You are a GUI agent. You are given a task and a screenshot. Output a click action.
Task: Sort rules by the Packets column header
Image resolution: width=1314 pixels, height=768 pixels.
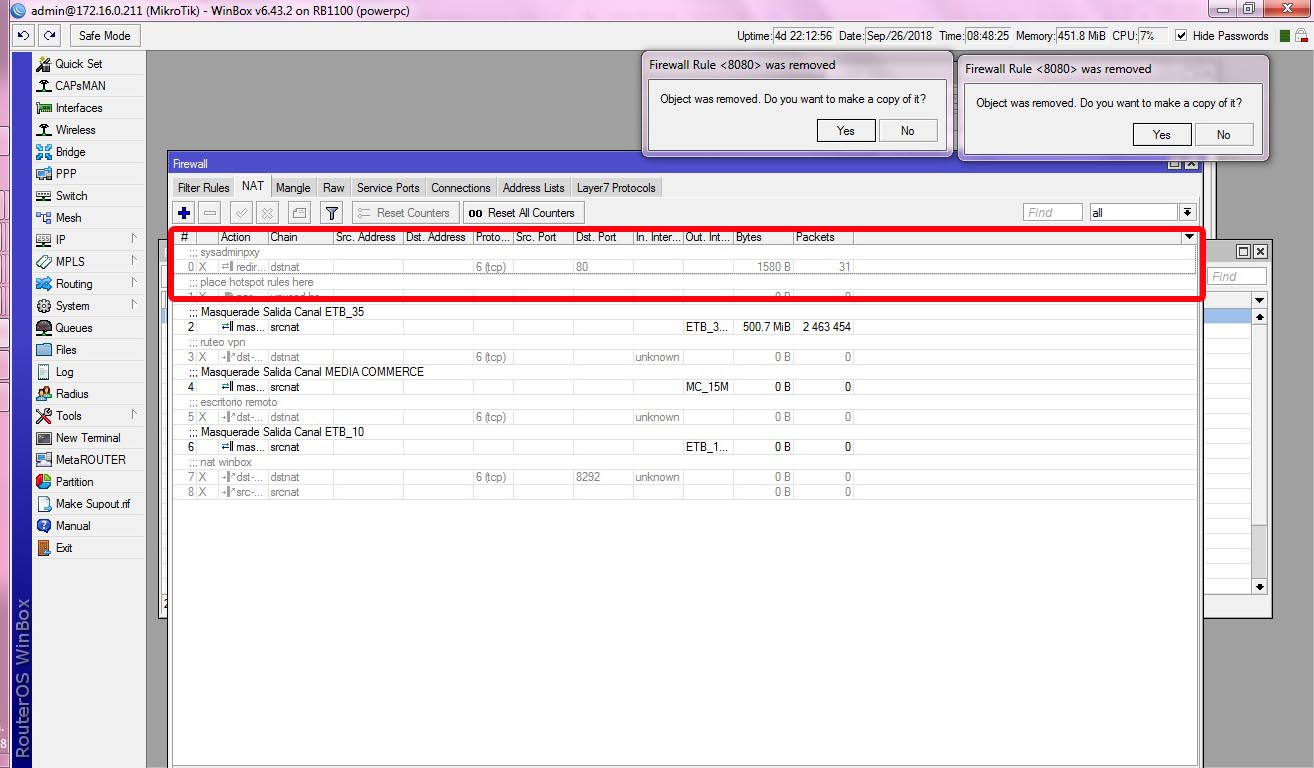(x=823, y=237)
